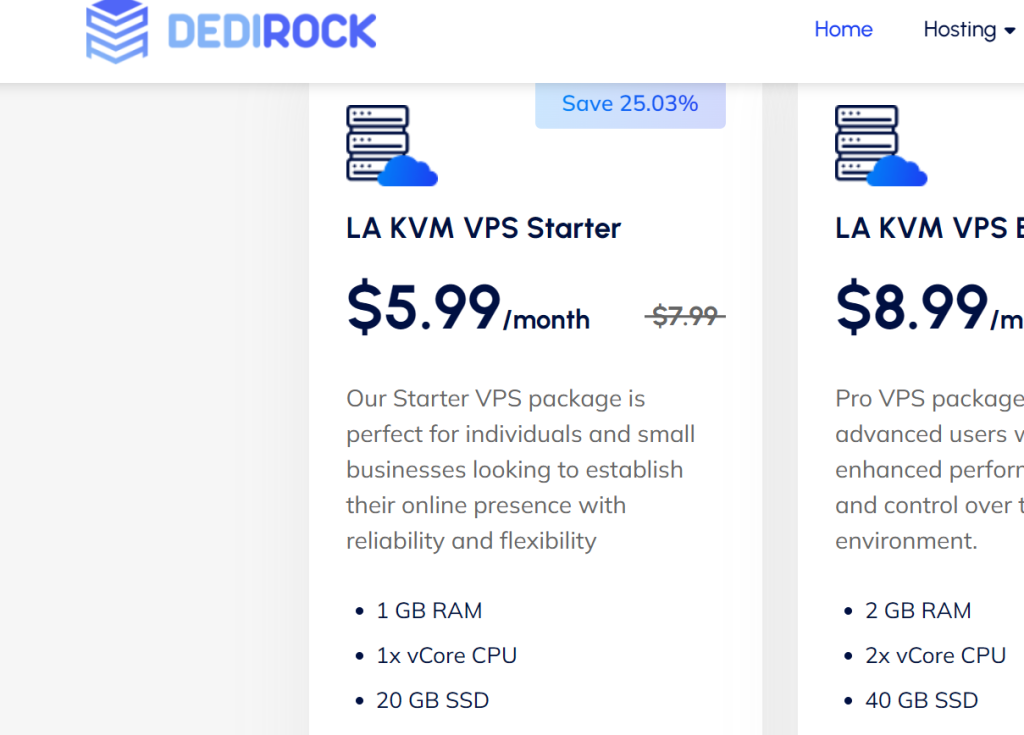Click the $5.99/month price
This screenshot has height=735, width=1024.
tap(468, 306)
